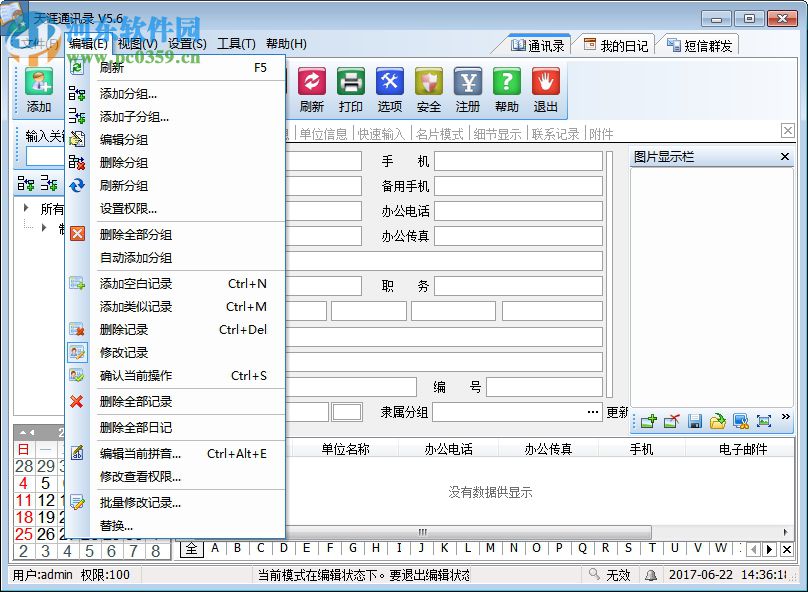Screen dimensions: 808x592
Task: Click the open-picture folder icon
Action: point(718,421)
